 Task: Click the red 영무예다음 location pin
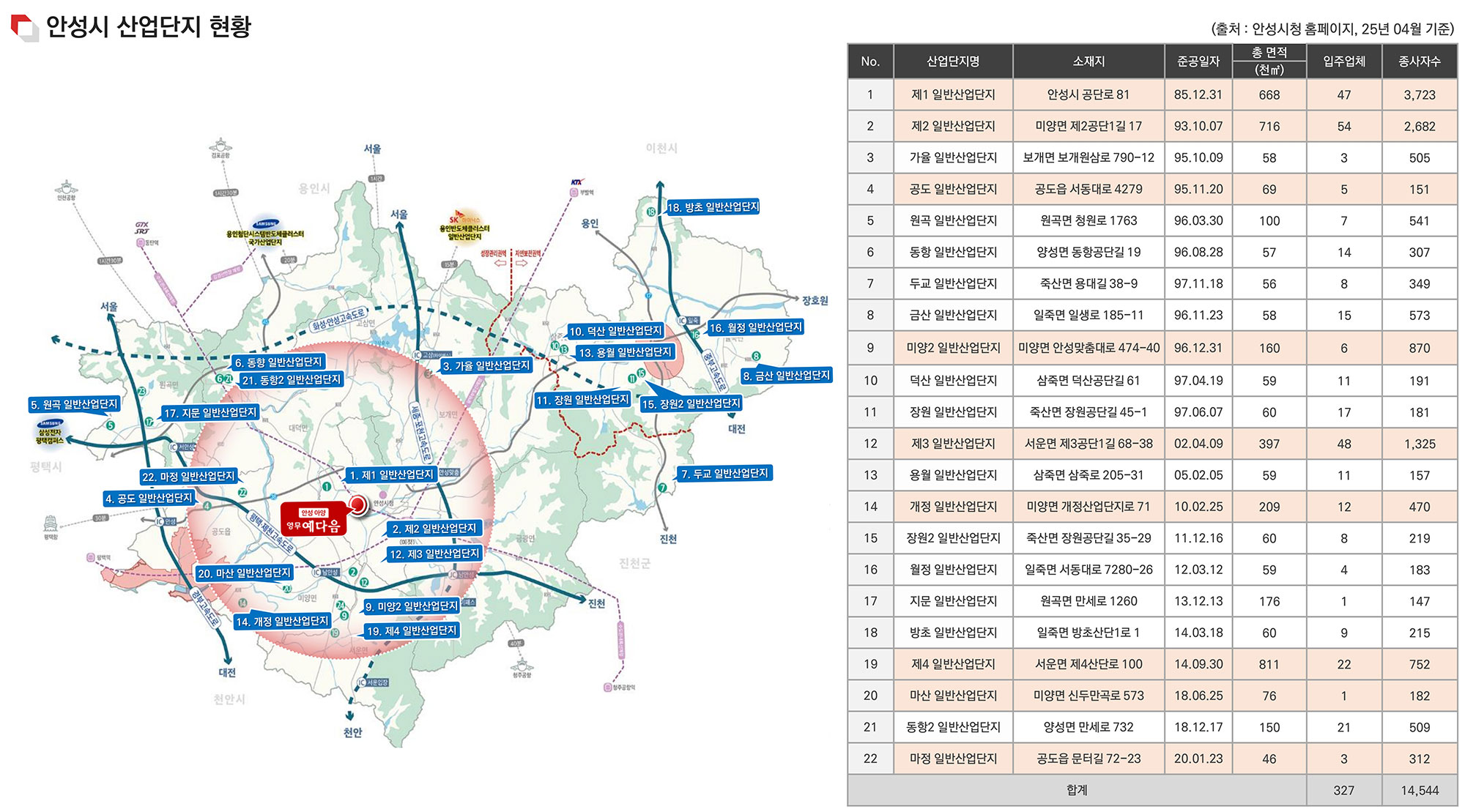[357, 504]
